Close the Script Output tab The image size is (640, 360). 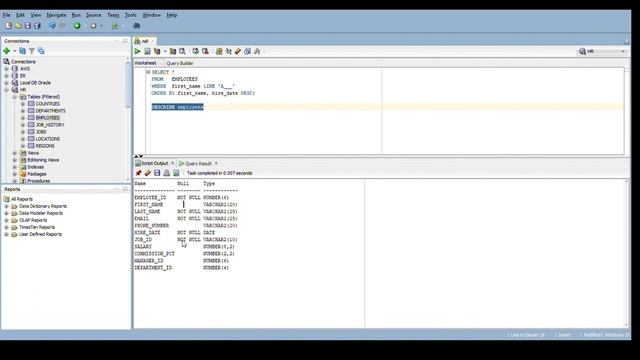pyautogui.click(x=172, y=163)
